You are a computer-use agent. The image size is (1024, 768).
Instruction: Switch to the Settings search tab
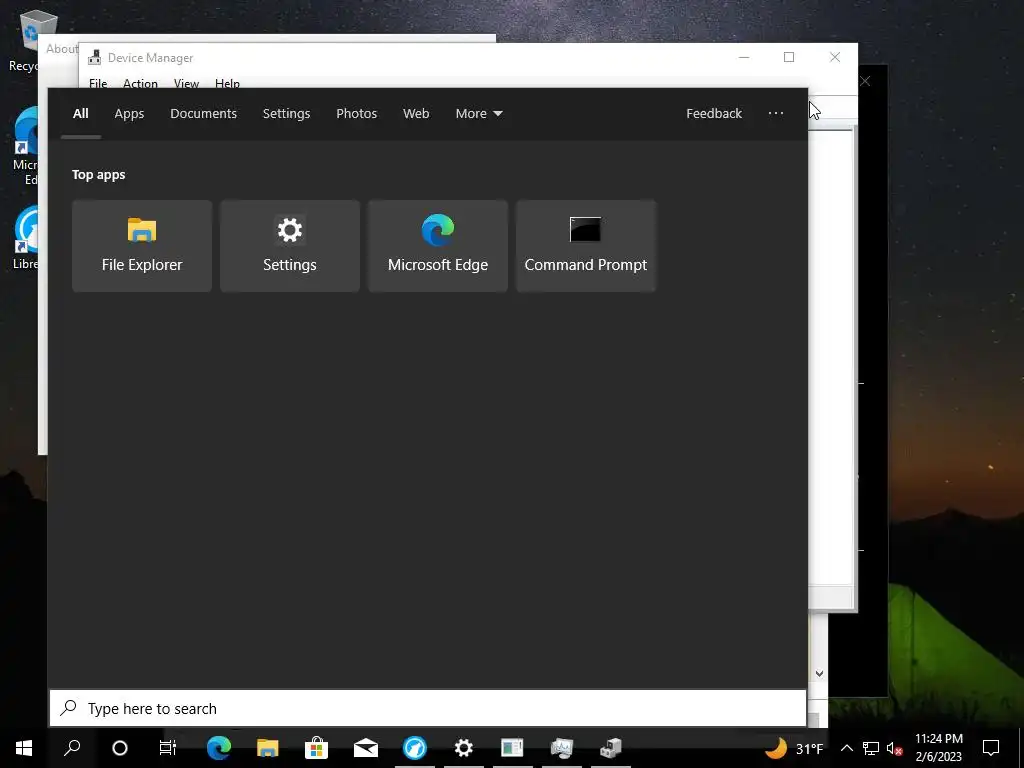click(x=286, y=114)
